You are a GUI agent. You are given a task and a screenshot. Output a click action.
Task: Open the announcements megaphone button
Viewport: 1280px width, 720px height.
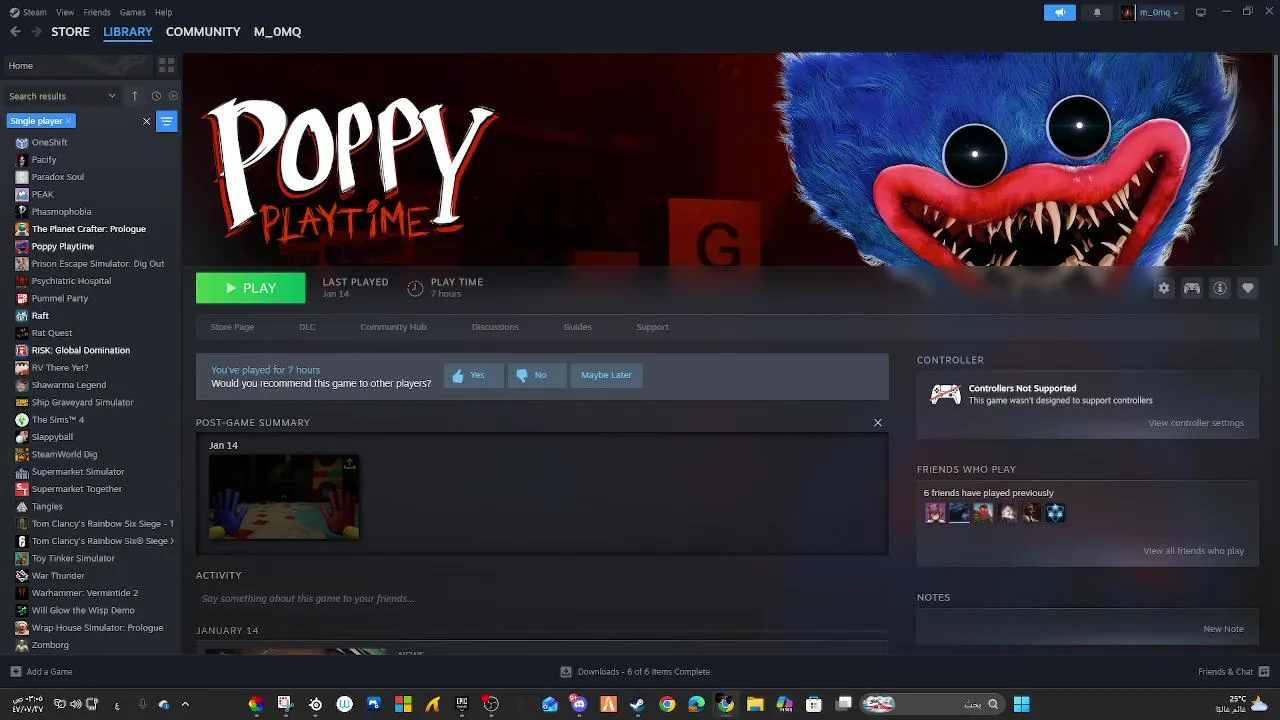coord(1060,12)
